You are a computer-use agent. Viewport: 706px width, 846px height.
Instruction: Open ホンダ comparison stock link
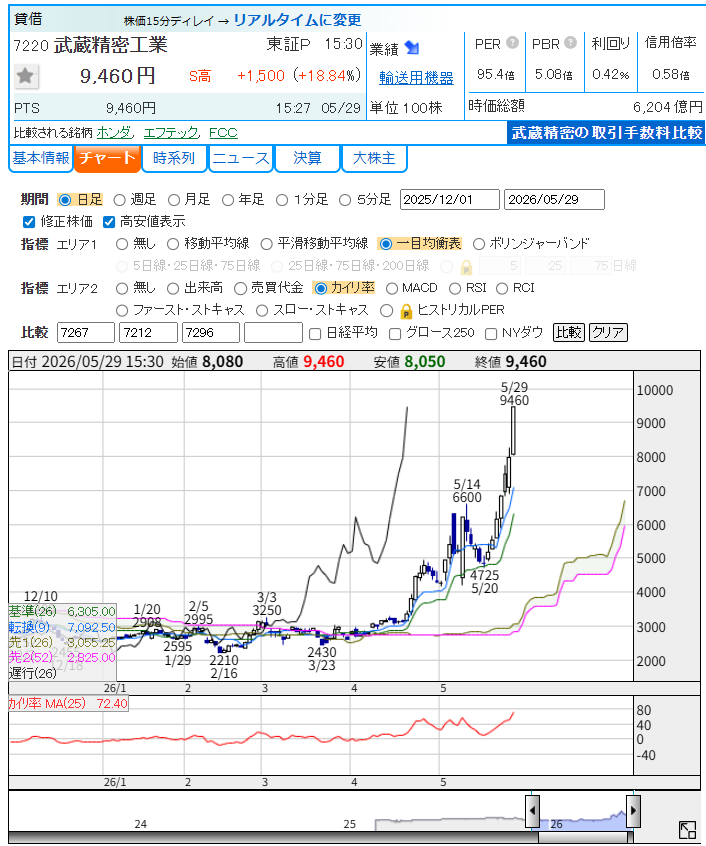[x=114, y=133]
